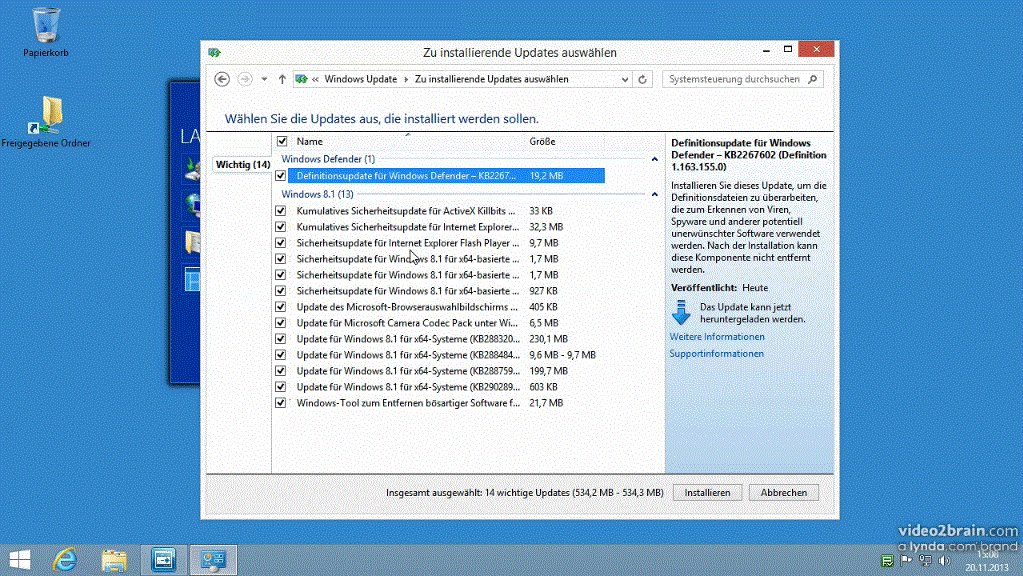Click the breadcrumb chevron before Windows Update

click(x=315, y=79)
